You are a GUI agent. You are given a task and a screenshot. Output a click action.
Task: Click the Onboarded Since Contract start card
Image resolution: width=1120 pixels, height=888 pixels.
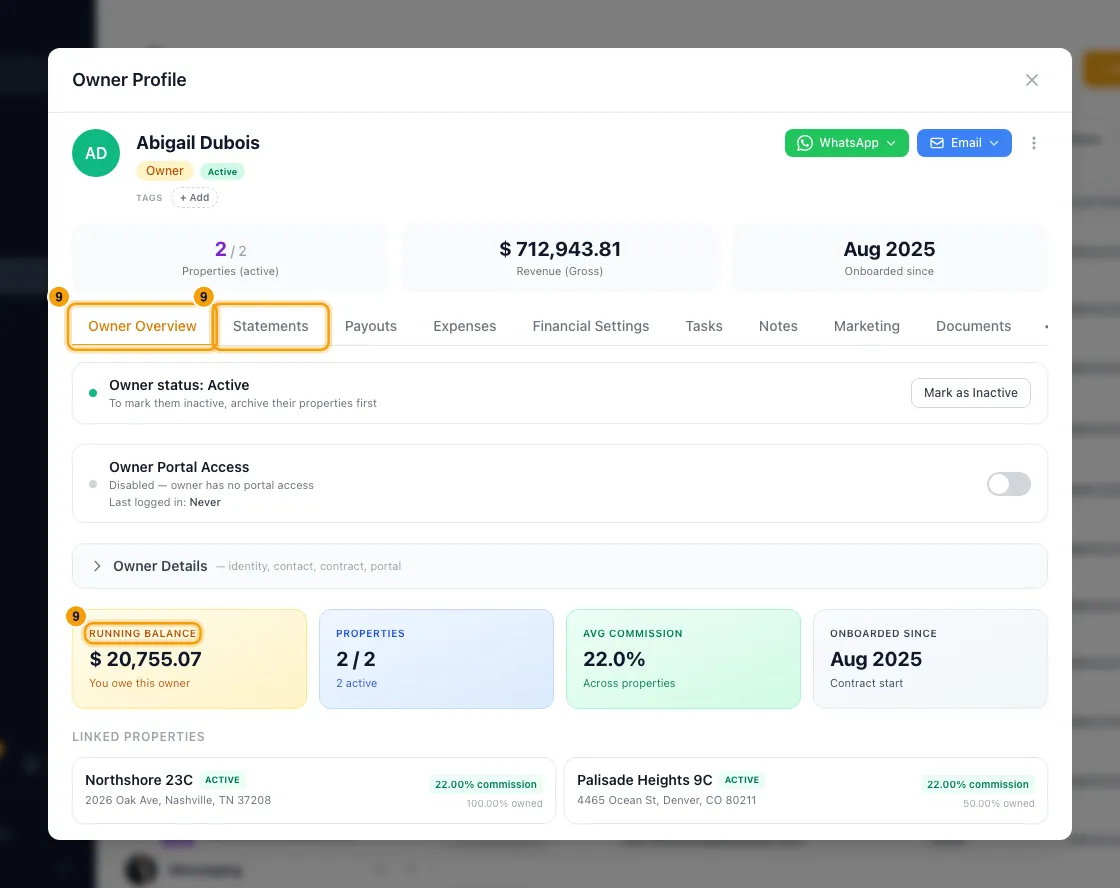coord(930,659)
